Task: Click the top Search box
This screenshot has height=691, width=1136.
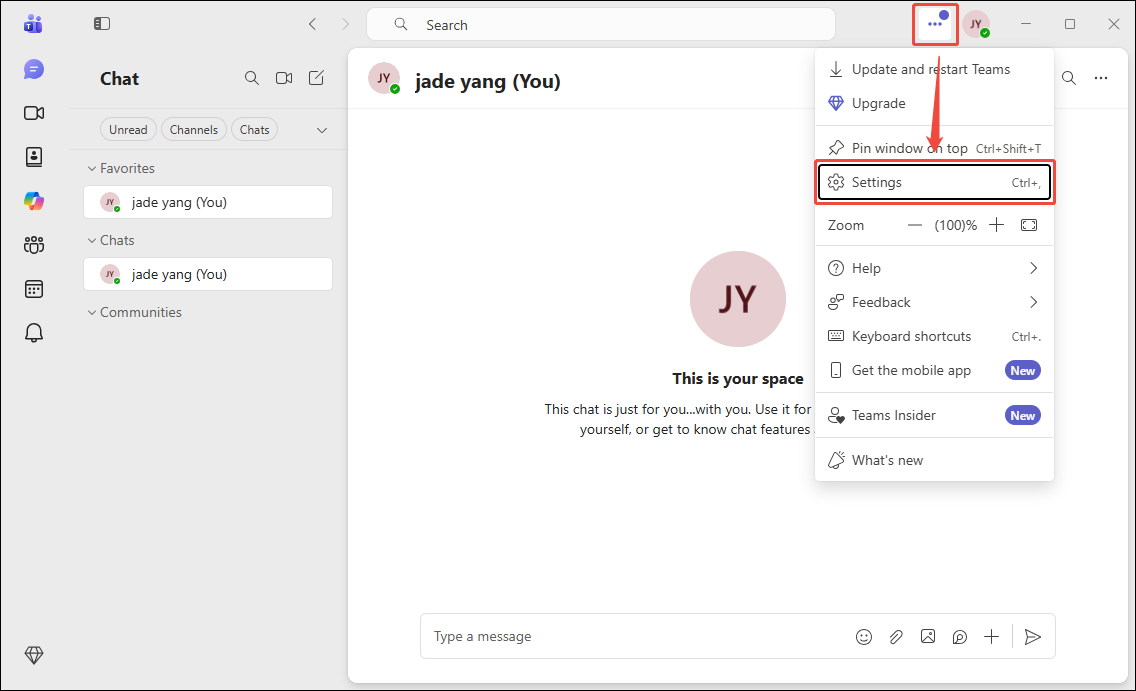Action: click(x=601, y=25)
